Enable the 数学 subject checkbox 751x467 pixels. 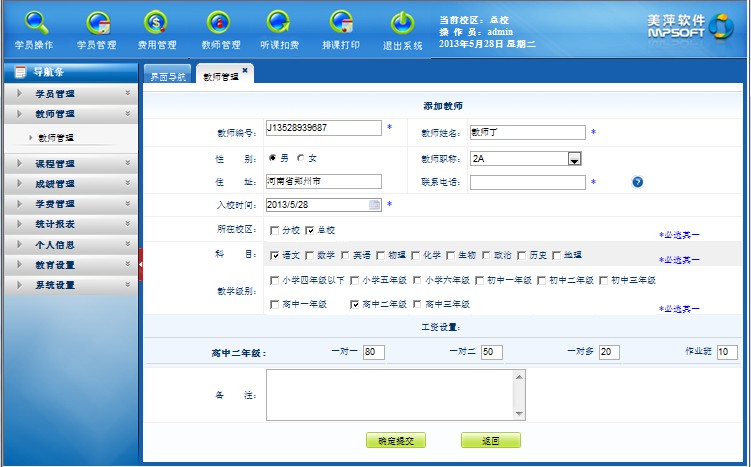[x=309, y=255]
